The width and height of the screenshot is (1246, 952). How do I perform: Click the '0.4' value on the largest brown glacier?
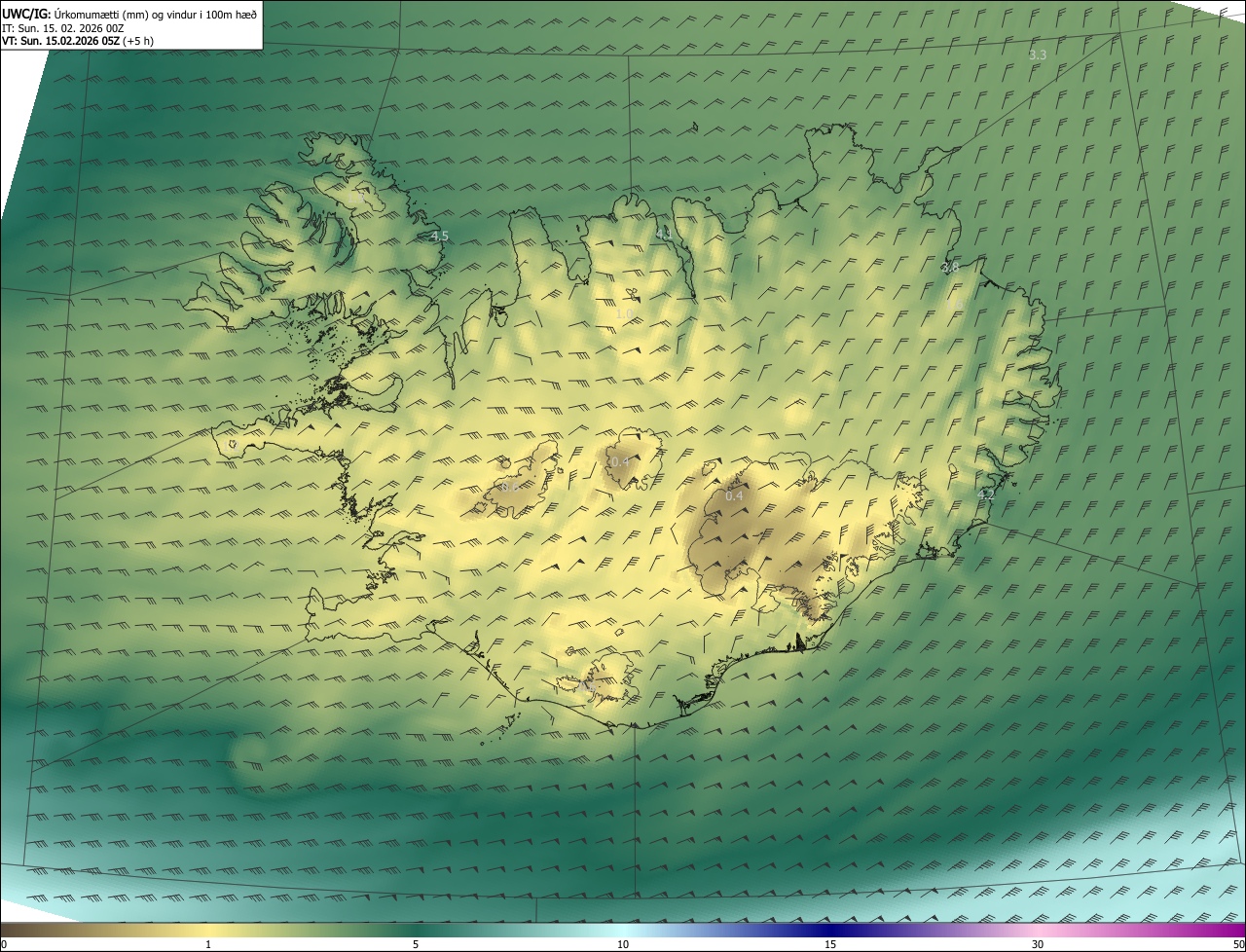click(x=734, y=496)
